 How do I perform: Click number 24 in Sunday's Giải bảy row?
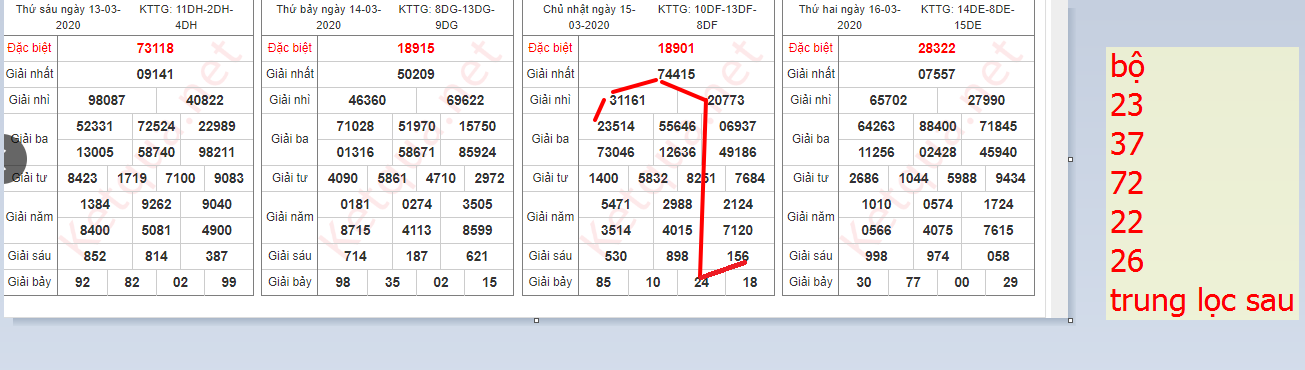[x=702, y=282]
